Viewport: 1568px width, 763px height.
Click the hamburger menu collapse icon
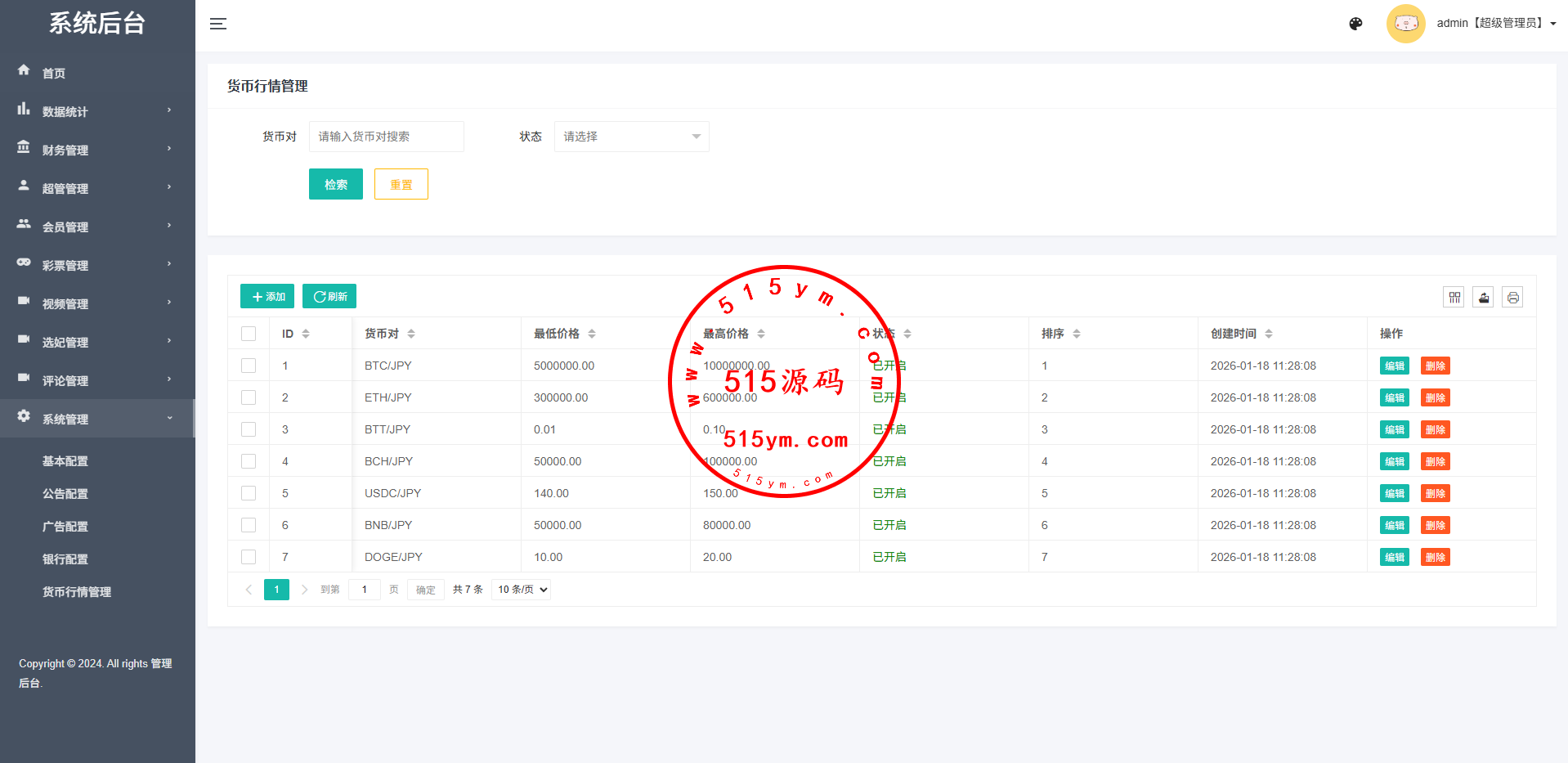pos(218,24)
